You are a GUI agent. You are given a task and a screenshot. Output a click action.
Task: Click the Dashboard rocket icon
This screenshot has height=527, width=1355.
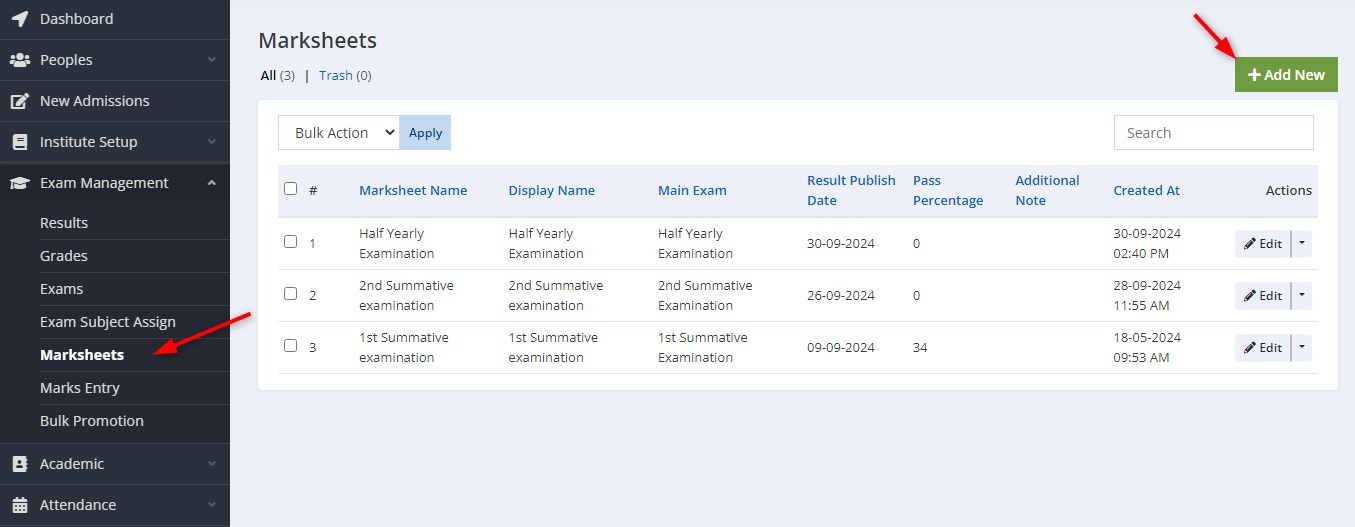pos(19,19)
